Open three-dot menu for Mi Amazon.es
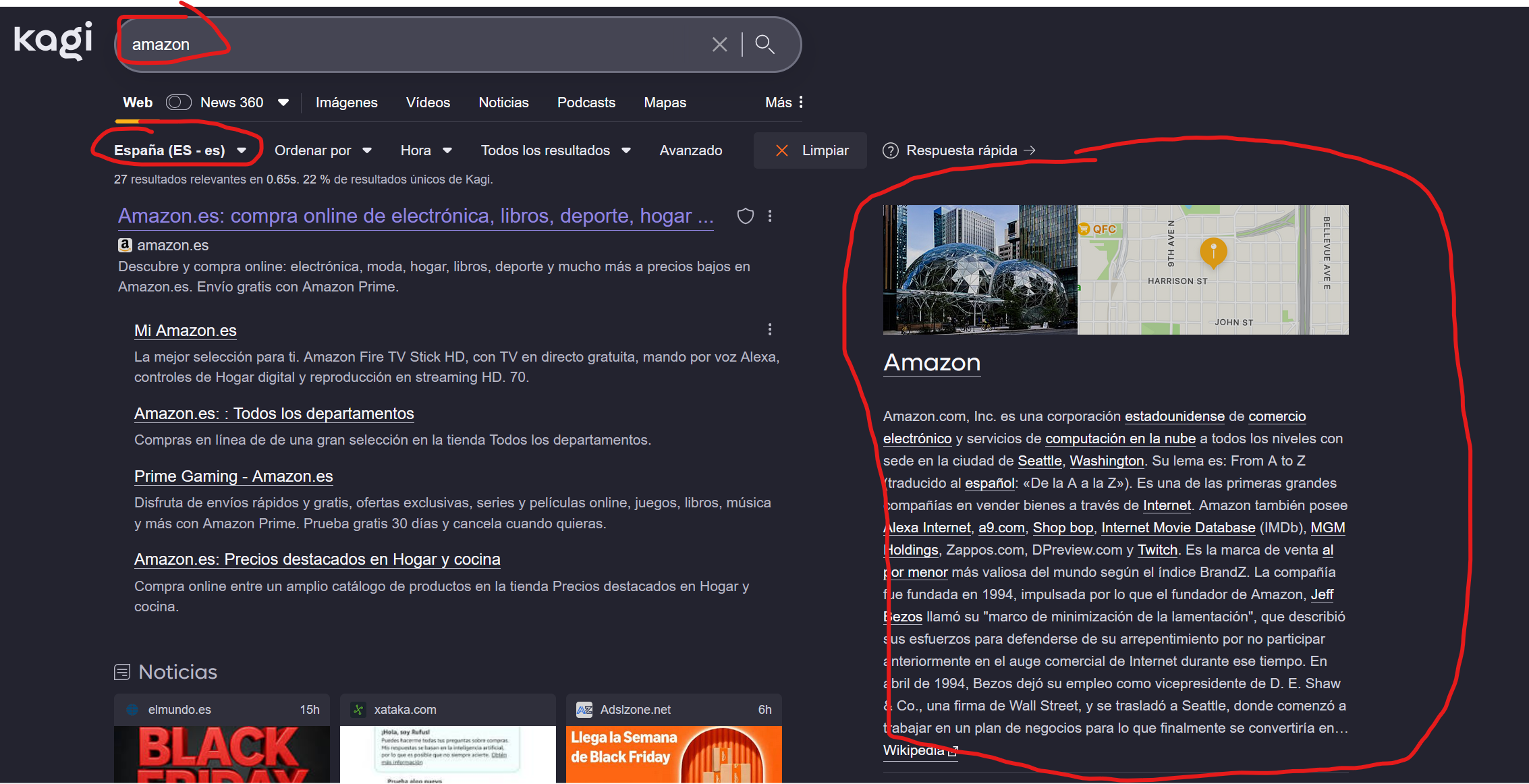The image size is (1529, 784). click(x=770, y=329)
